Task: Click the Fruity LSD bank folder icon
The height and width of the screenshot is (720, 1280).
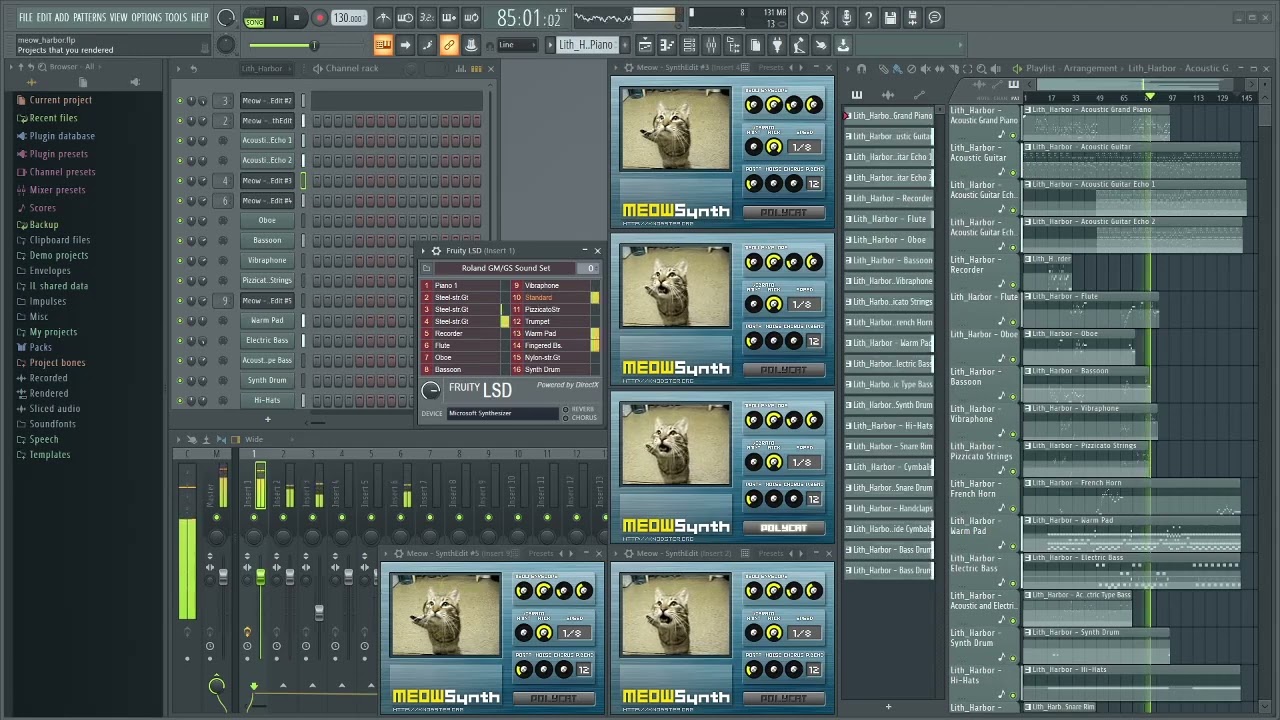Action: click(x=427, y=268)
